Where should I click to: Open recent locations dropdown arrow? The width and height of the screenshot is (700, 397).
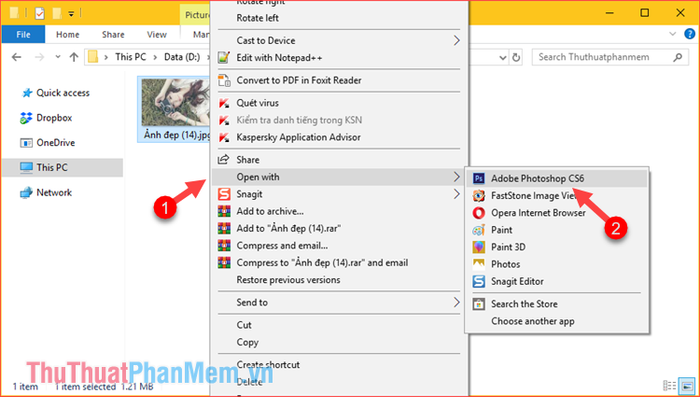(x=58, y=57)
